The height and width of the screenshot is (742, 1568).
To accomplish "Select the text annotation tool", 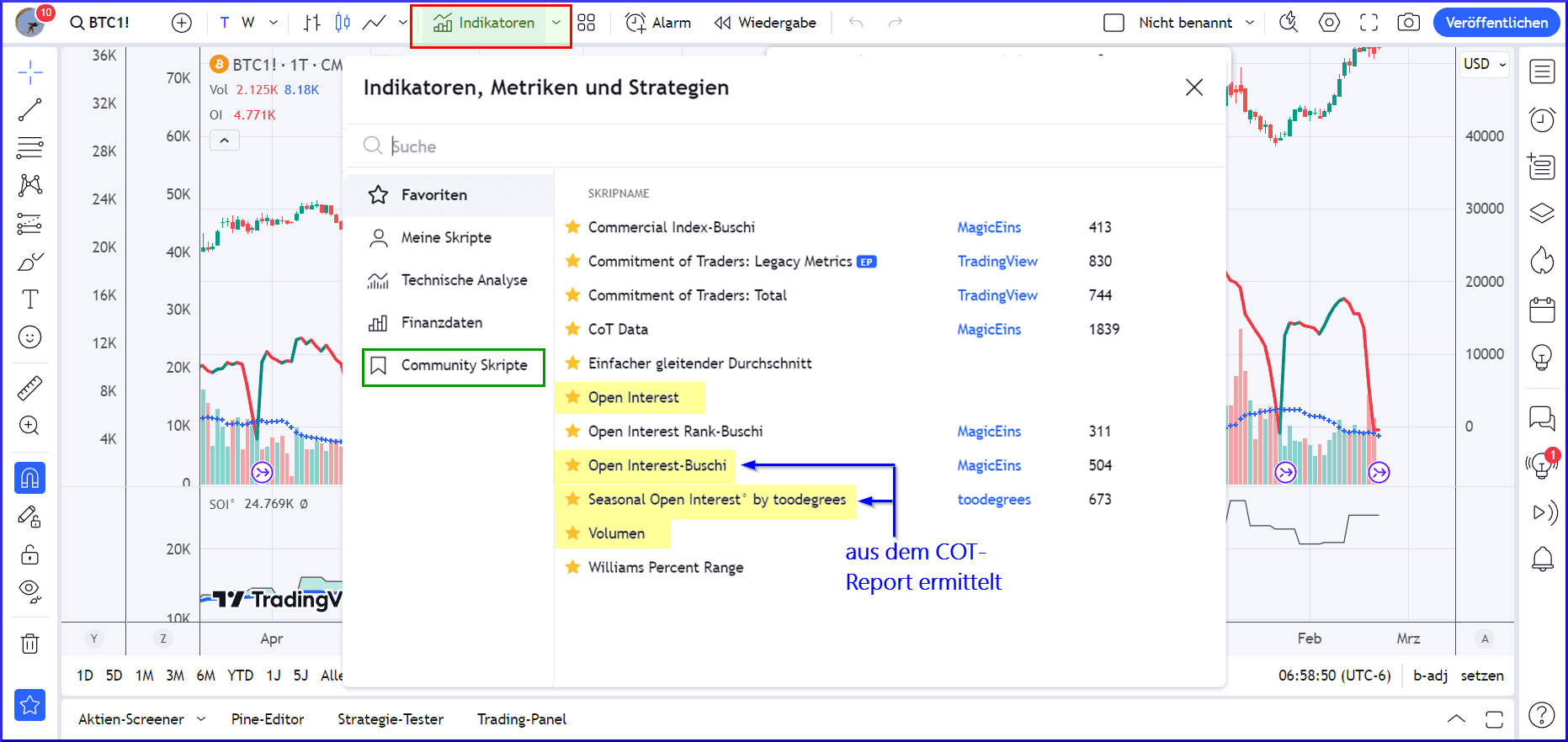I will coord(30,299).
